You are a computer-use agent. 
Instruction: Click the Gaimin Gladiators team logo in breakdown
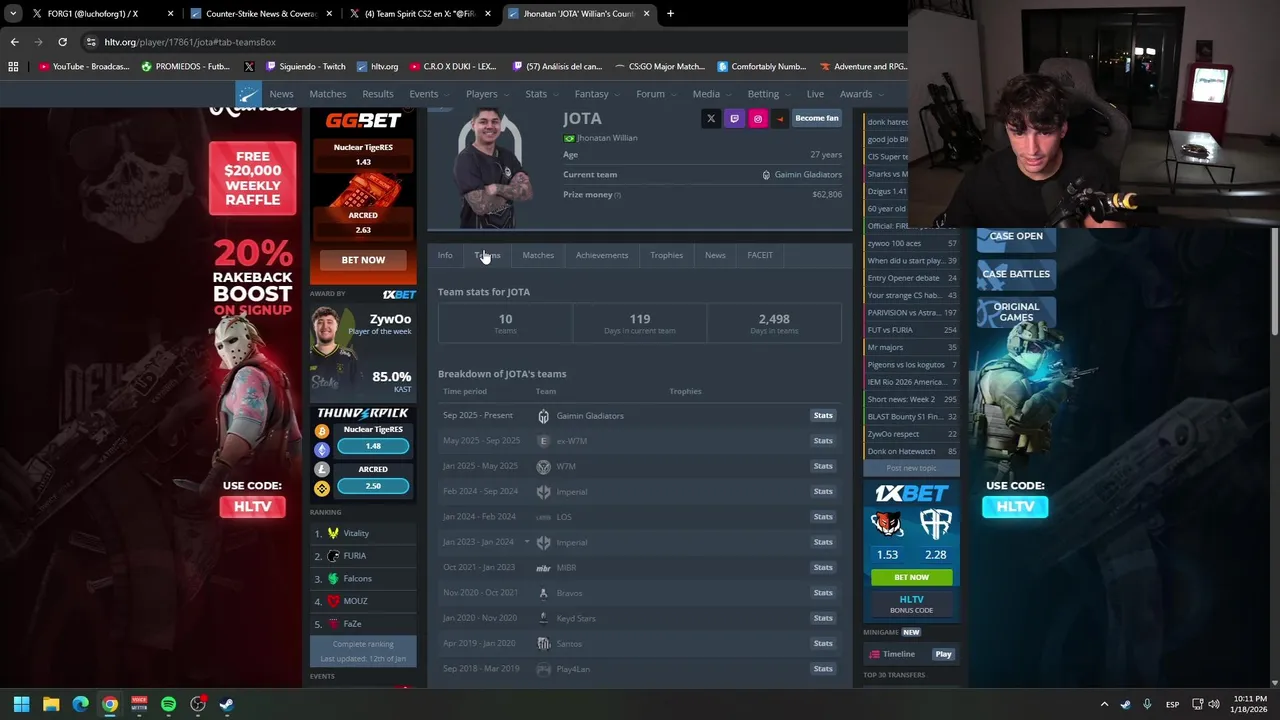click(543, 416)
